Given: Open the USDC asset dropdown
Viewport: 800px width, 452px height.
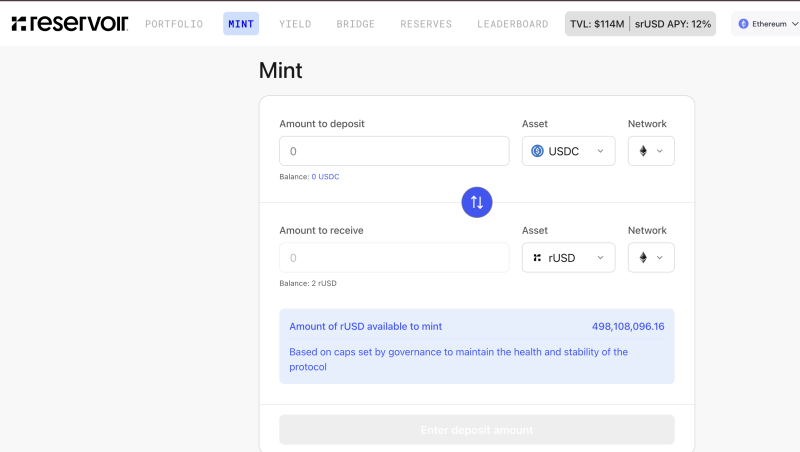Looking at the screenshot, I should coord(568,151).
